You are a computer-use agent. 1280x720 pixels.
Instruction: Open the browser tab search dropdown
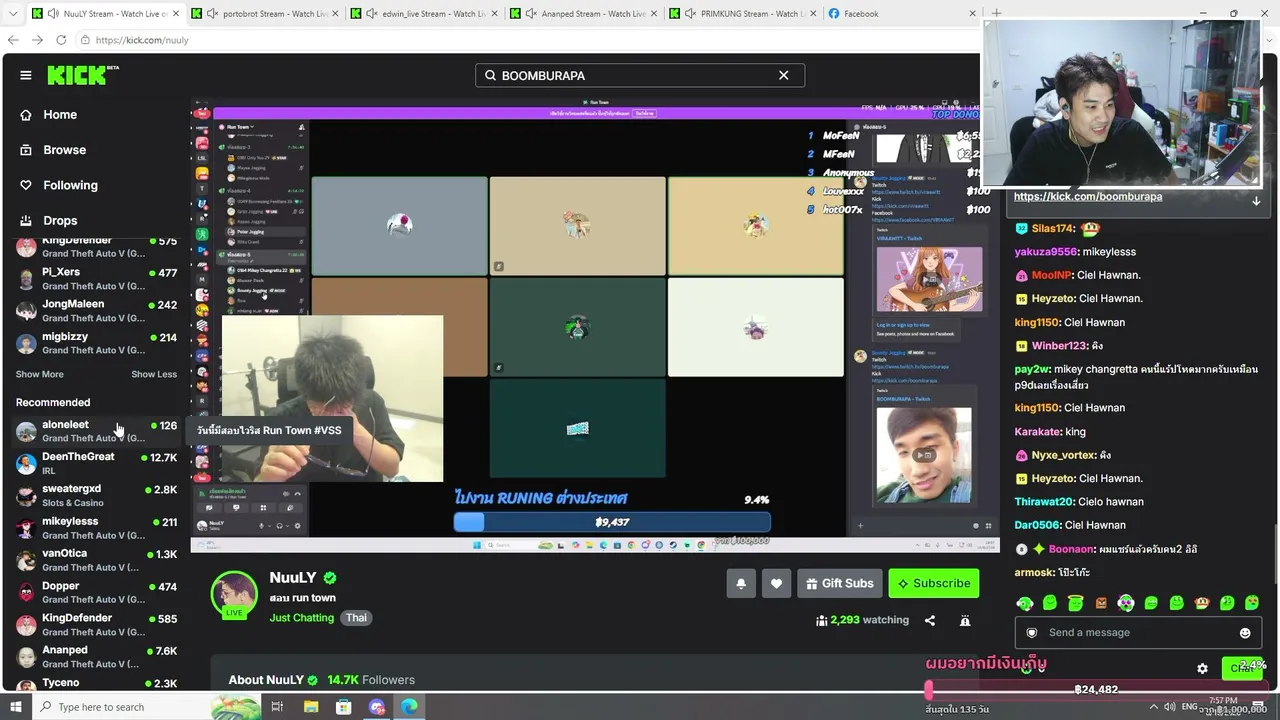tap(11, 14)
